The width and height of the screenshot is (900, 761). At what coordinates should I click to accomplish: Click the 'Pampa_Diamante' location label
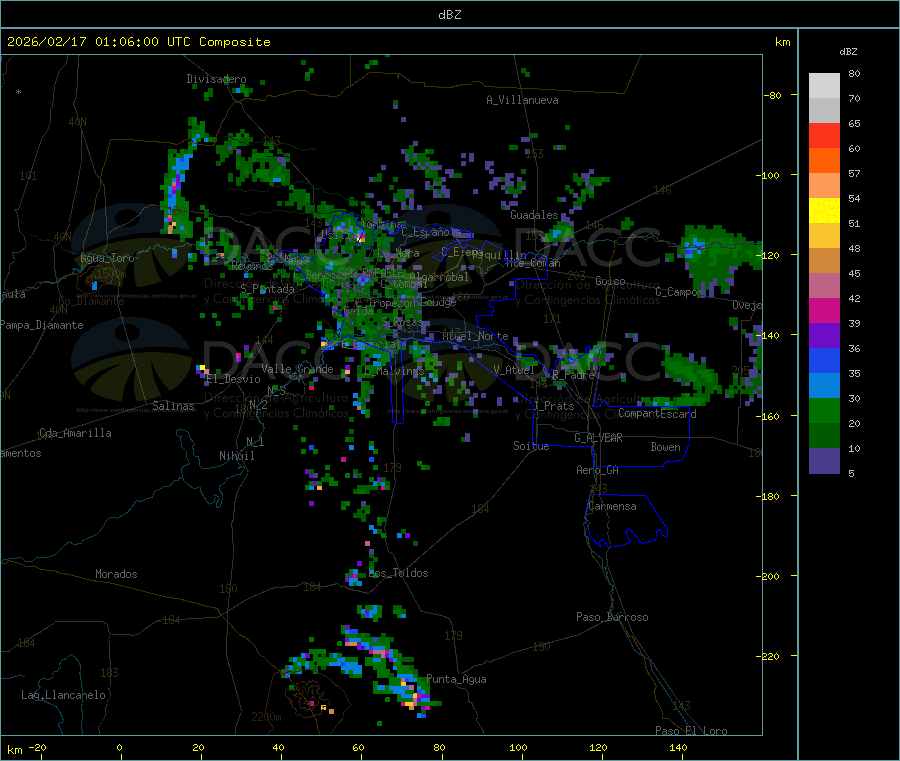42,325
